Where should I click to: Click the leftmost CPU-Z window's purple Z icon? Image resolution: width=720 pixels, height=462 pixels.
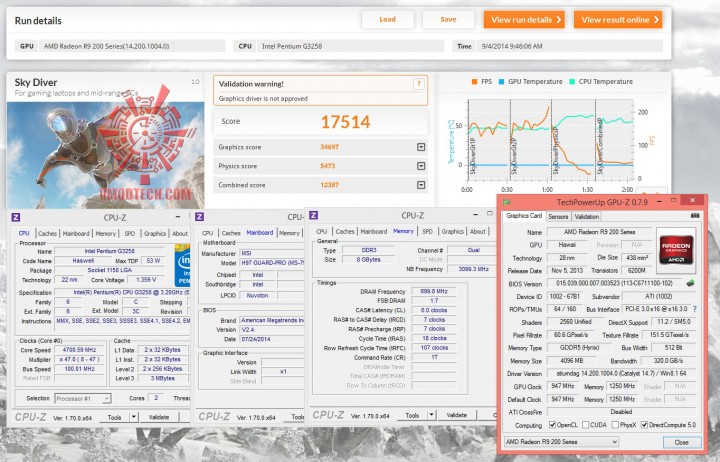pyautogui.click(x=16, y=217)
